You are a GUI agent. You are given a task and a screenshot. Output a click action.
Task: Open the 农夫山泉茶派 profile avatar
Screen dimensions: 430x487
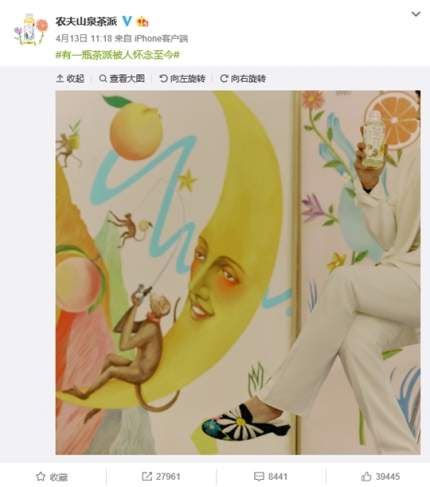coord(31,30)
